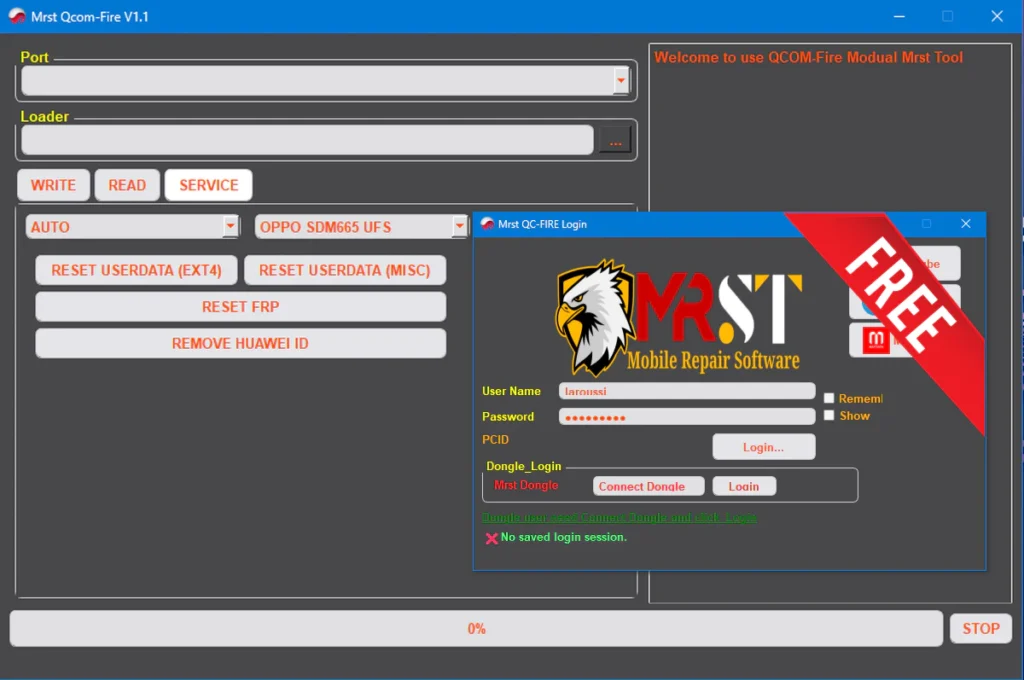This screenshot has width=1024, height=680.
Task: Click the Mrst Qcom-Fire title bar icon
Action: point(17,17)
